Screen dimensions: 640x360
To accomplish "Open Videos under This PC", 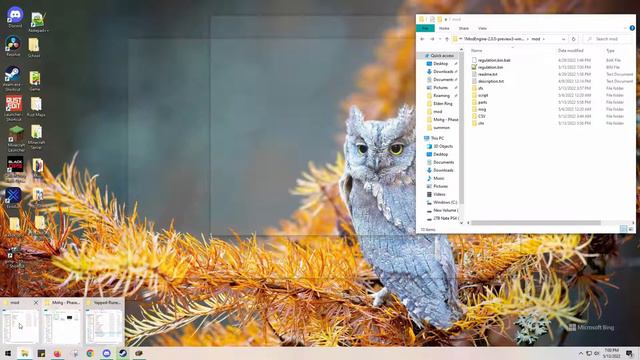I will click(440, 194).
